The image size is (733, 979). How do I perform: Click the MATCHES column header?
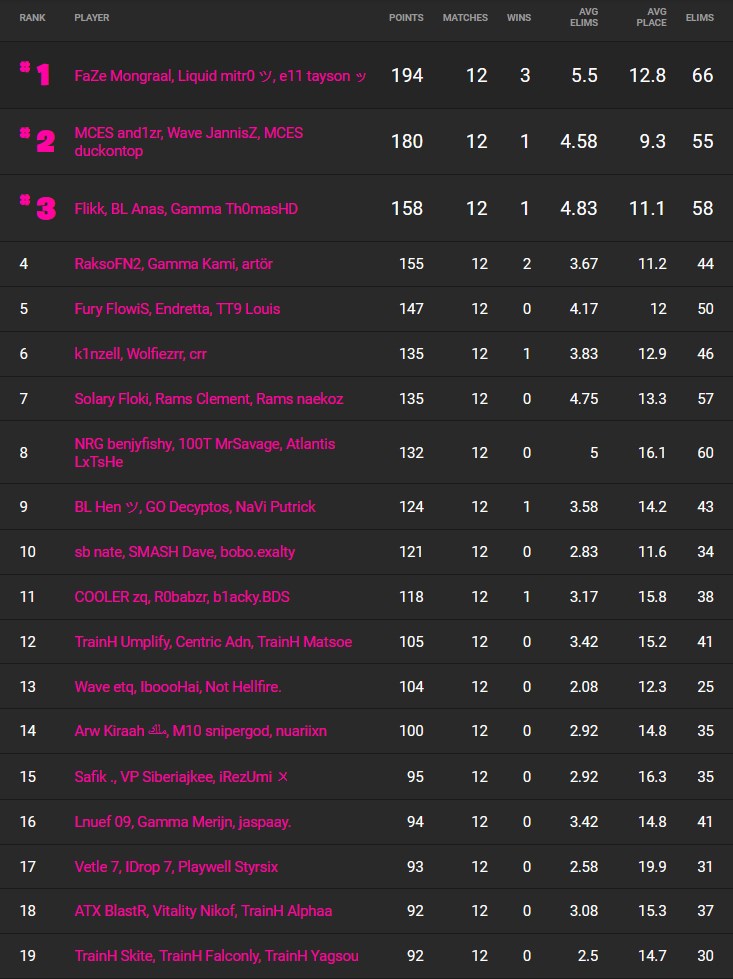[465, 18]
